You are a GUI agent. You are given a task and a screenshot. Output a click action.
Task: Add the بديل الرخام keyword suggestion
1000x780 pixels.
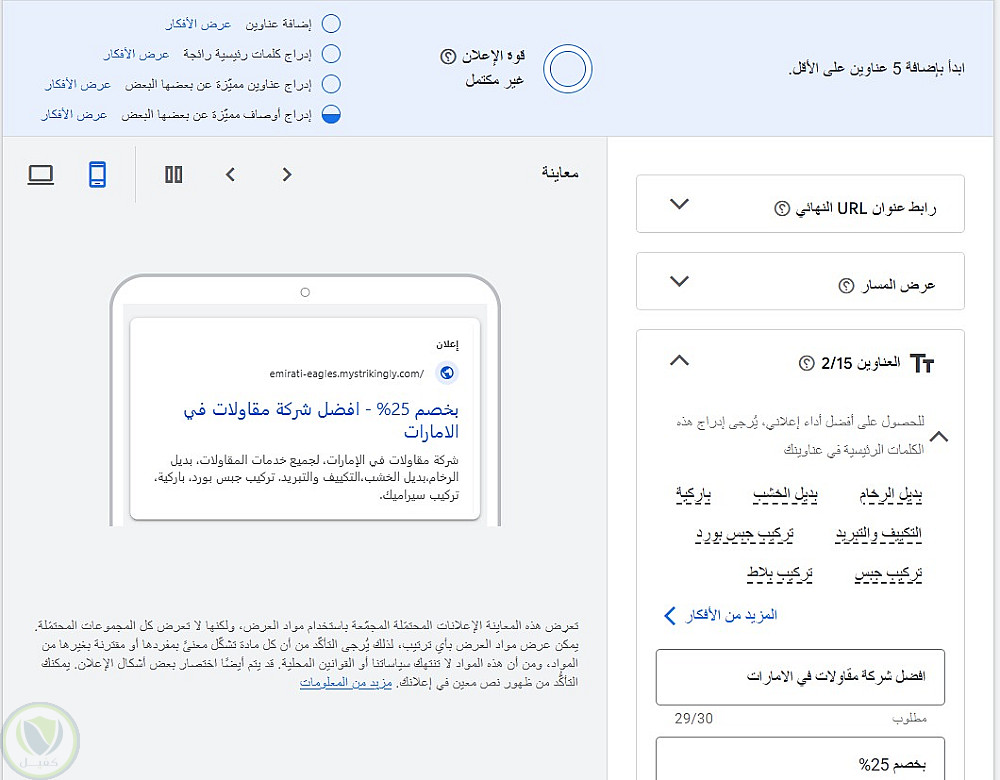(x=890, y=495)
